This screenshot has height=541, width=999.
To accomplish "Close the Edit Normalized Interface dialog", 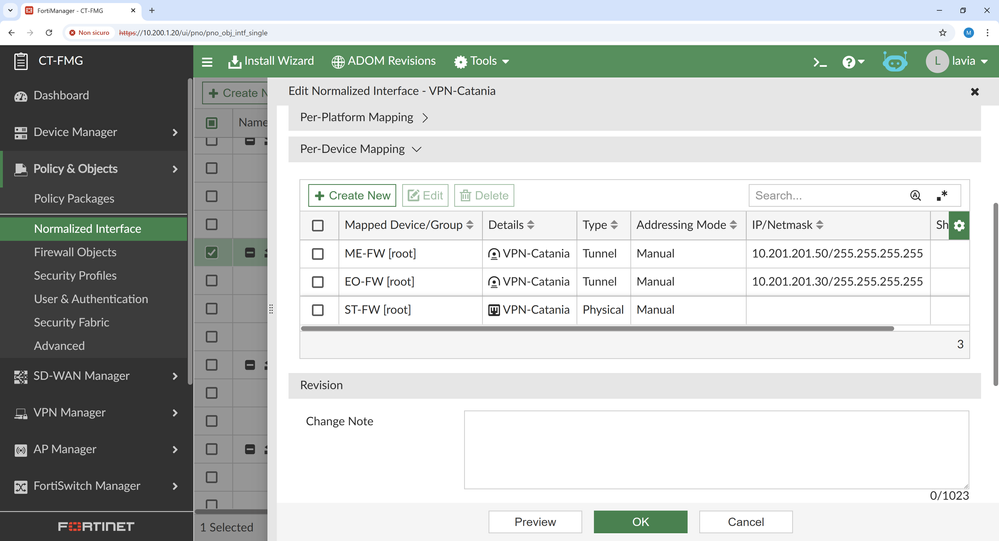I will pyautogui.click(x=975, y=91).
